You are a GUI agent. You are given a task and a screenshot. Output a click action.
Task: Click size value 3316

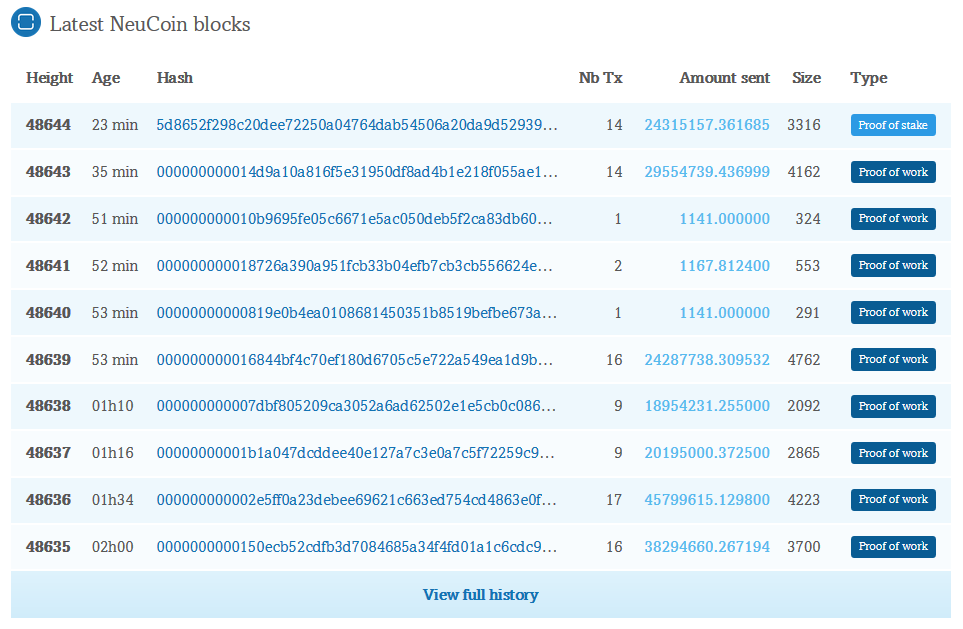pyautogui.click(x=804, y=125)
